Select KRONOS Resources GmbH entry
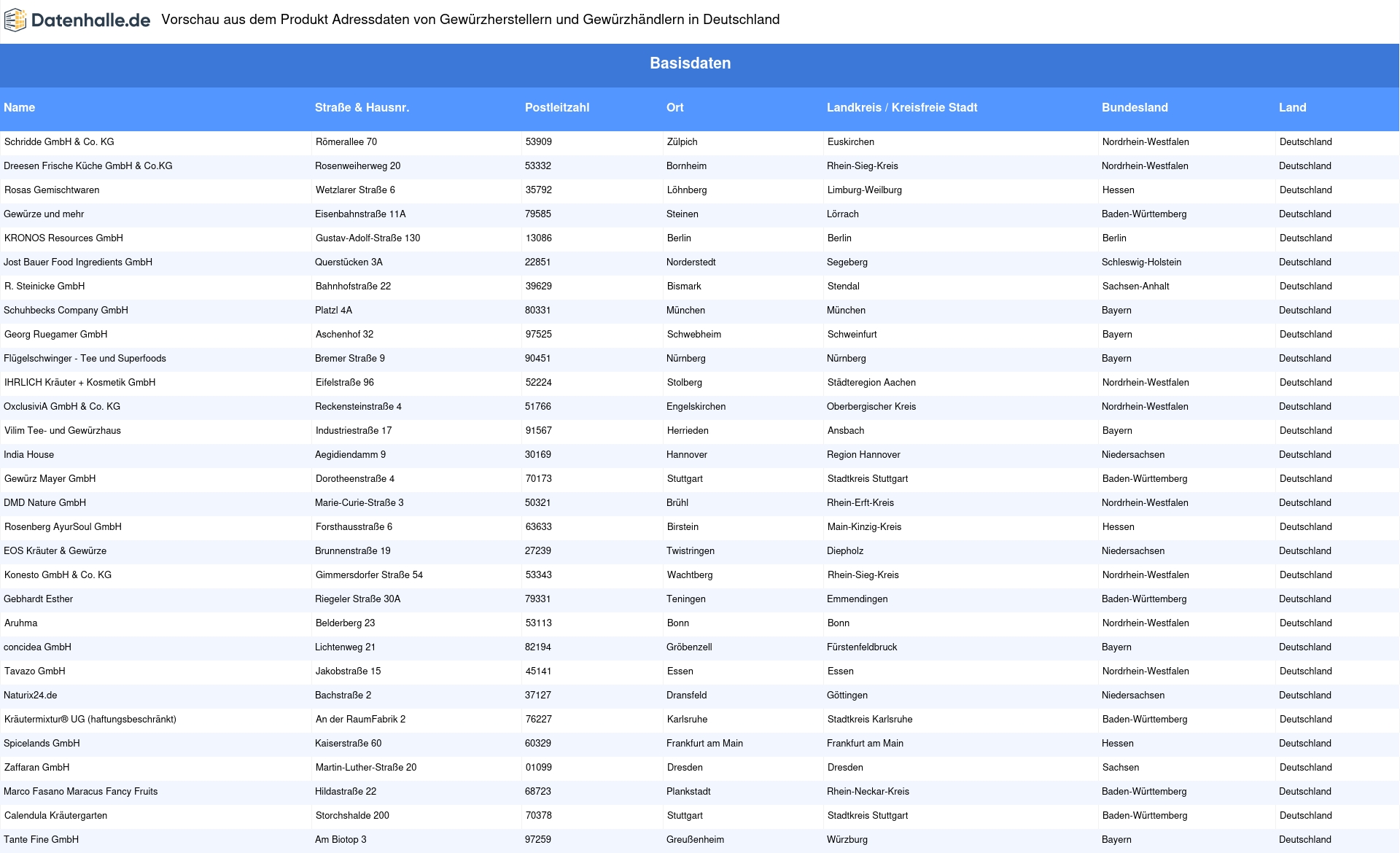 63,238
